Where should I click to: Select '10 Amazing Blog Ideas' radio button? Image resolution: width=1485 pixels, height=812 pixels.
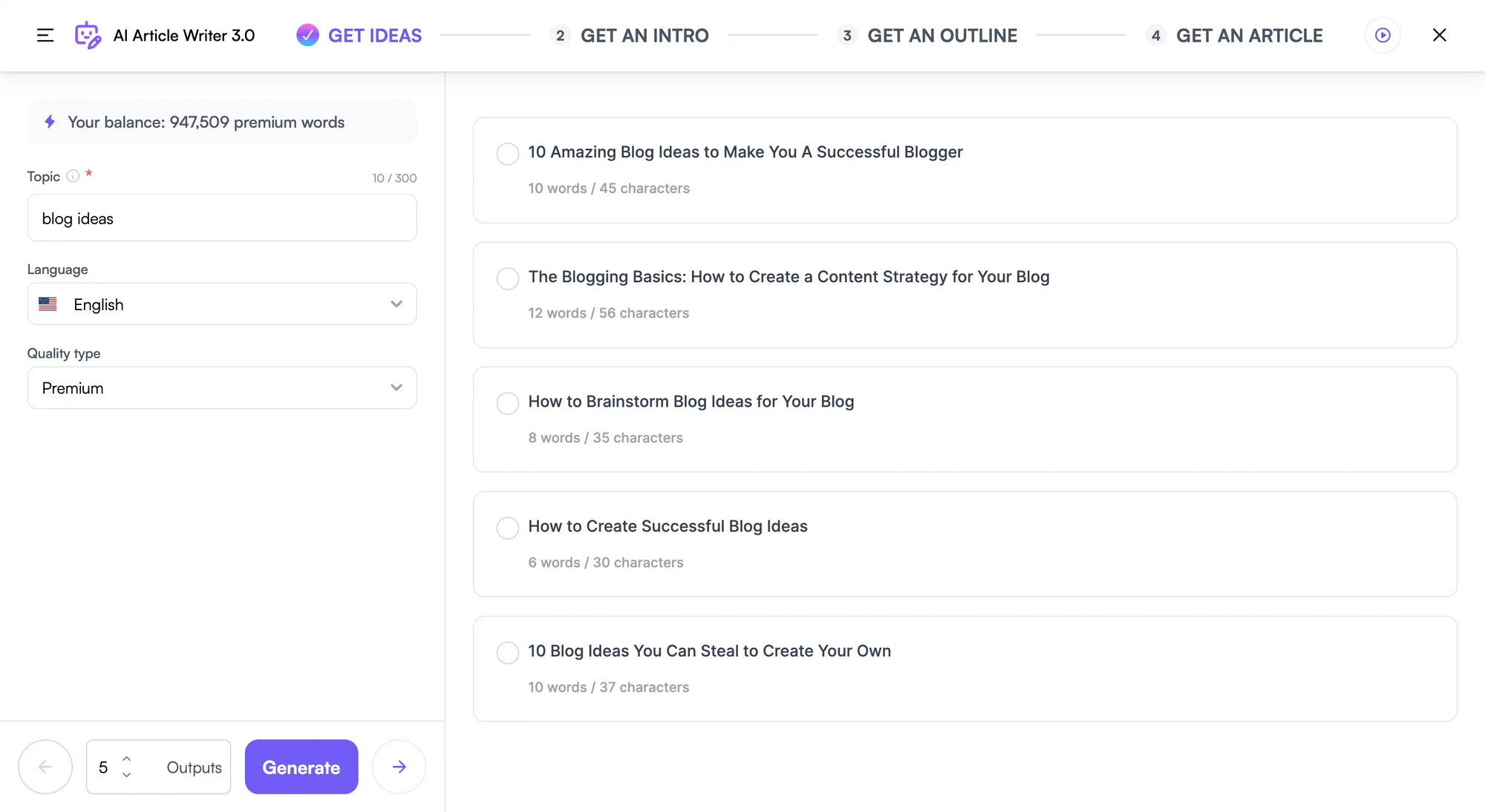pyautogui.click(x=508, y=154)
